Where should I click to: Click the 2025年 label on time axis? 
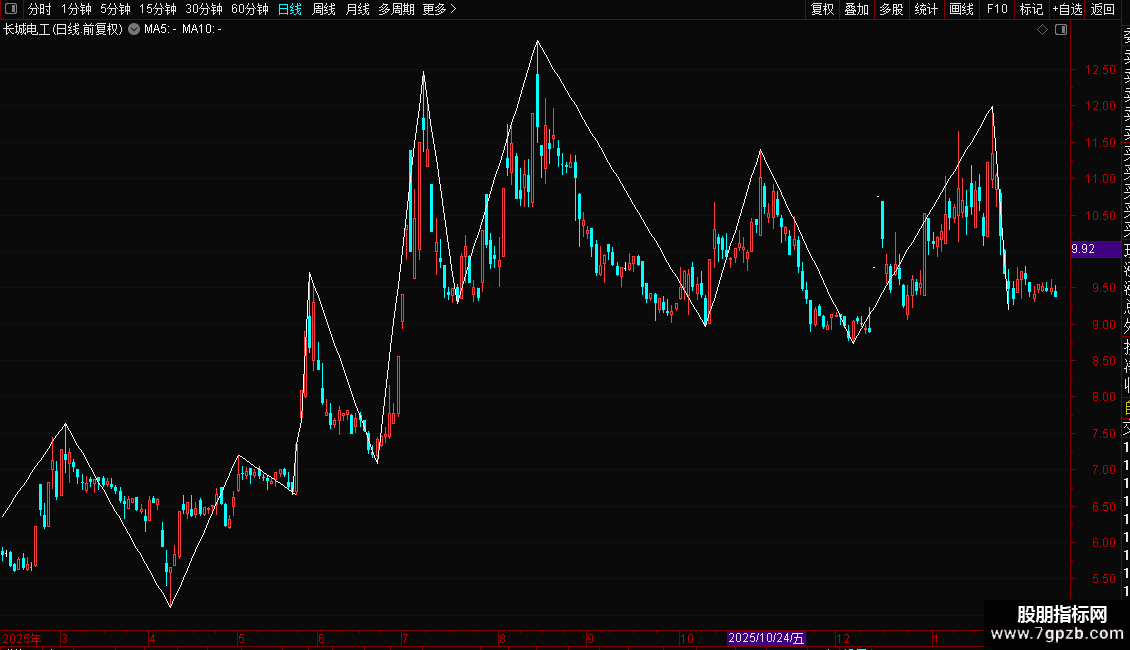(x=22, y=638)
